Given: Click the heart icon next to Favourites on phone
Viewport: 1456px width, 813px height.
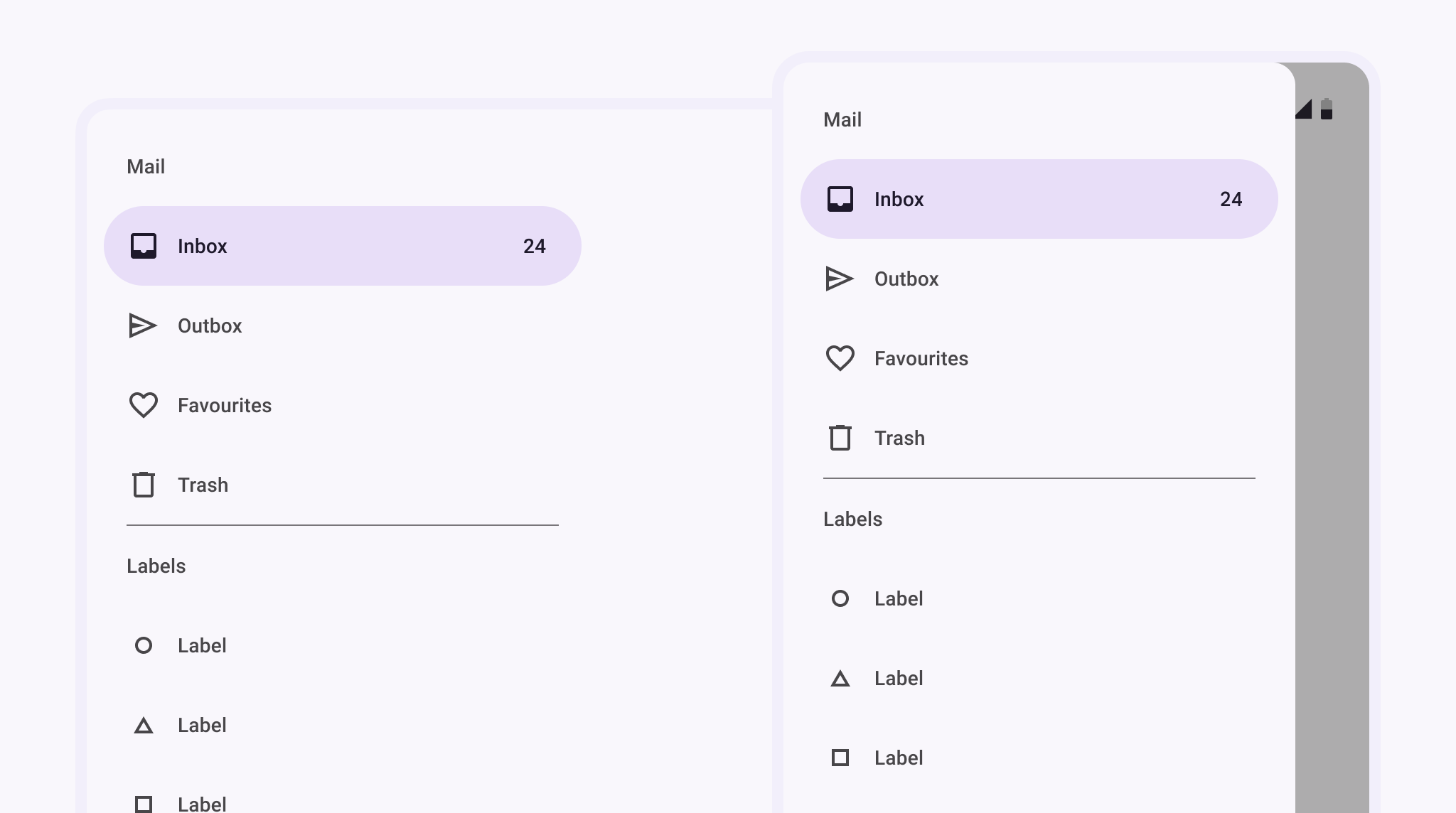Looking at the screenshot, I should tap(840, 359).
